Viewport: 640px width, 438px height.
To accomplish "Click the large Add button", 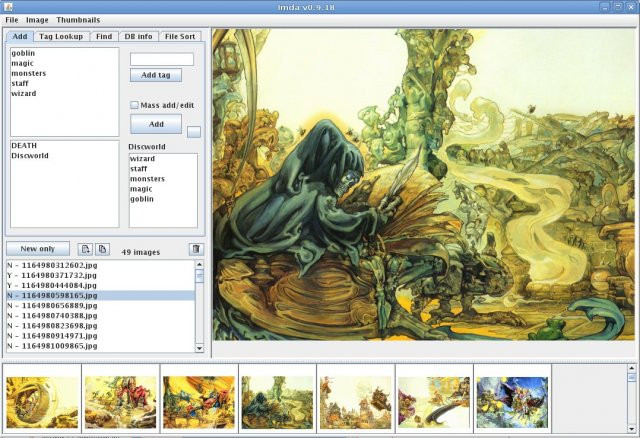I will 156,124.
